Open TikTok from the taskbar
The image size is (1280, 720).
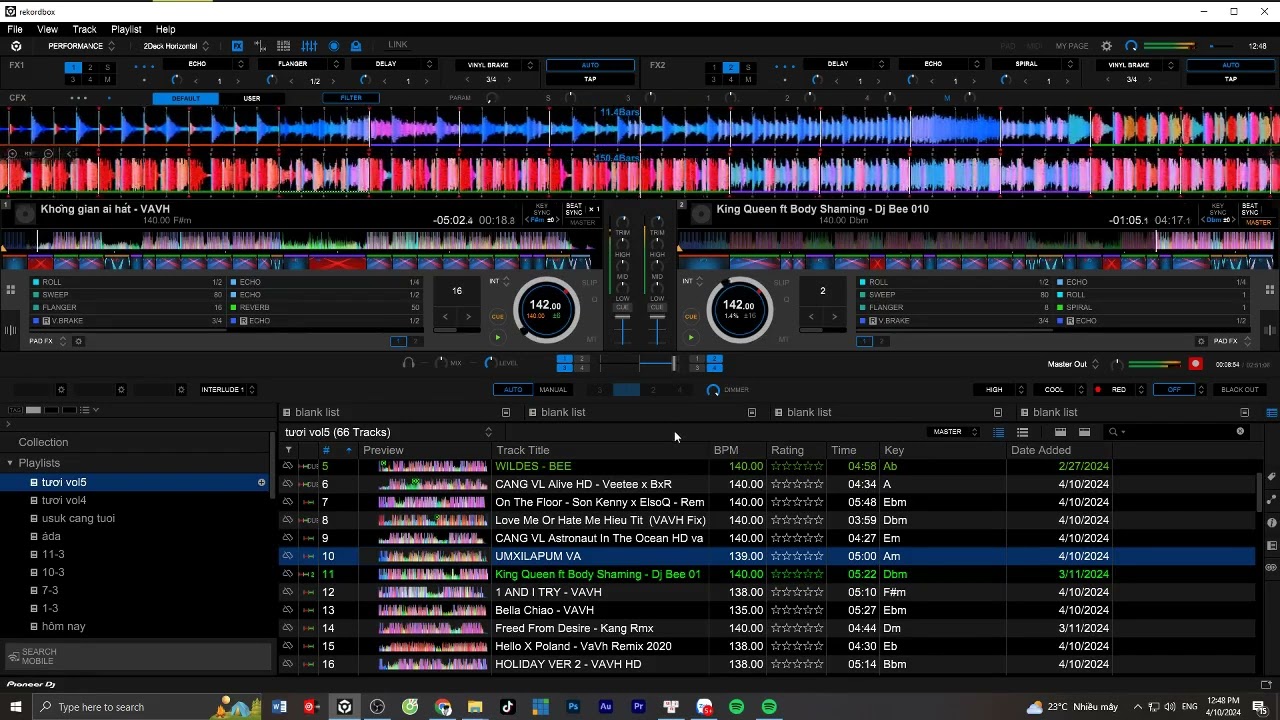(x=508, y=707)
